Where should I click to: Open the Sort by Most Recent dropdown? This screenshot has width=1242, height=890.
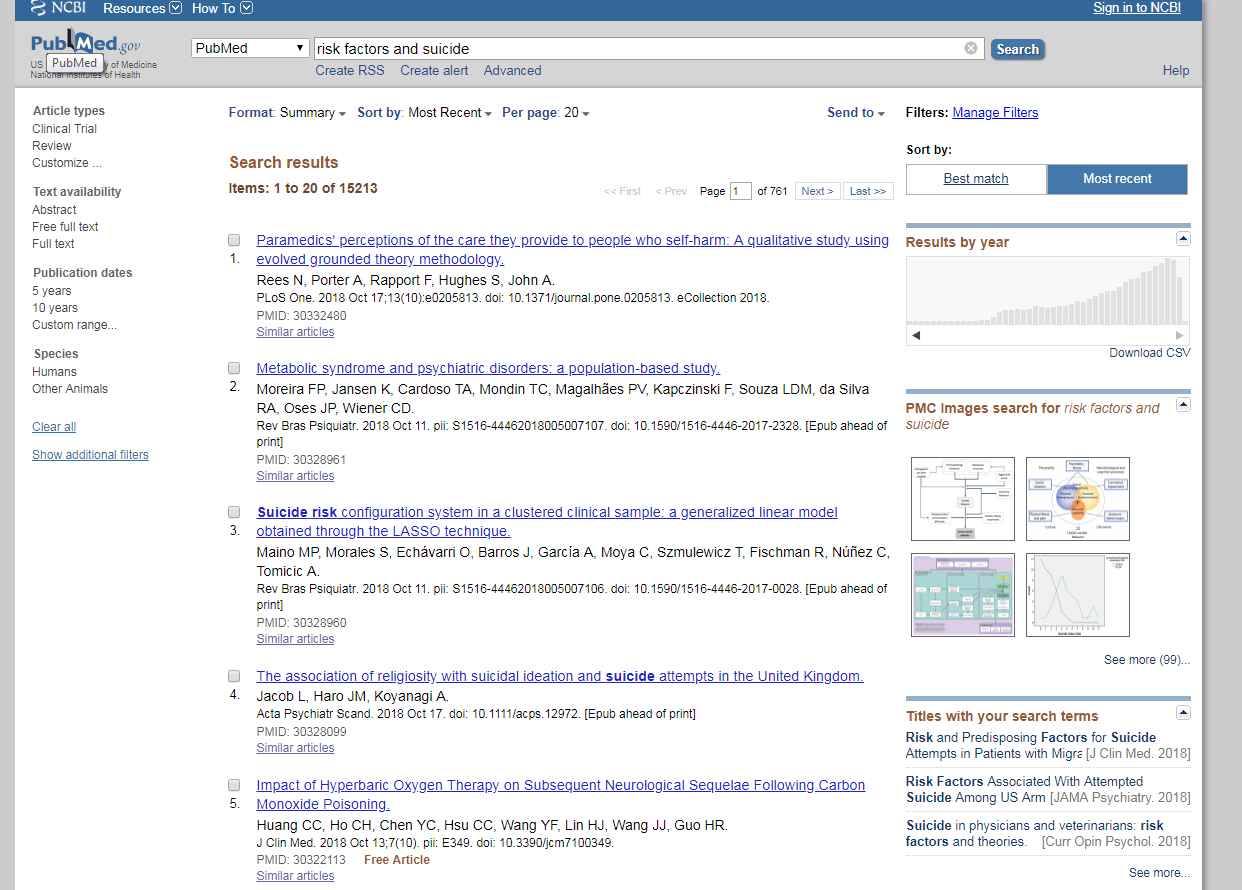[449, 113]
